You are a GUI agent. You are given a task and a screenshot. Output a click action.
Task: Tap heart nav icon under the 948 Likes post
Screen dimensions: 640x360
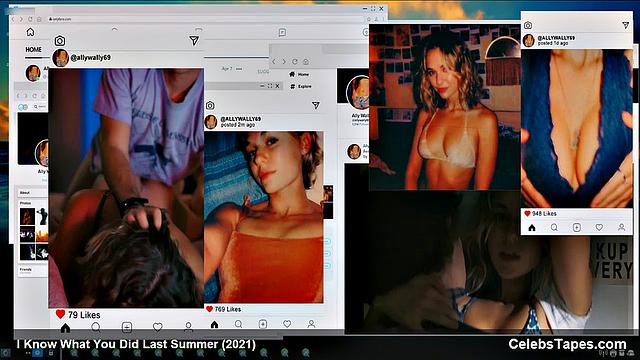[x=599, y=227]
